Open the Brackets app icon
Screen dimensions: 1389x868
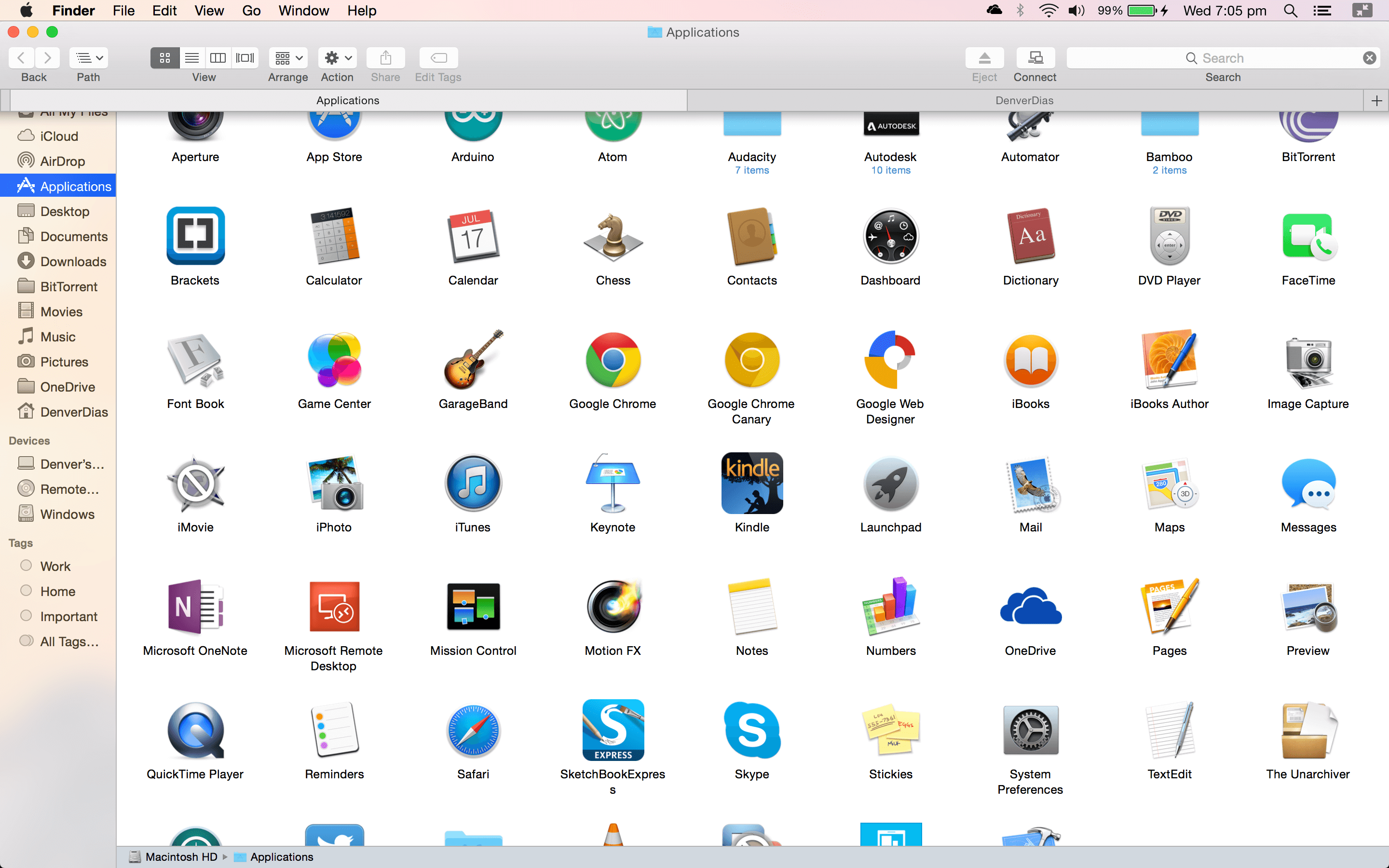coord(195,236)
